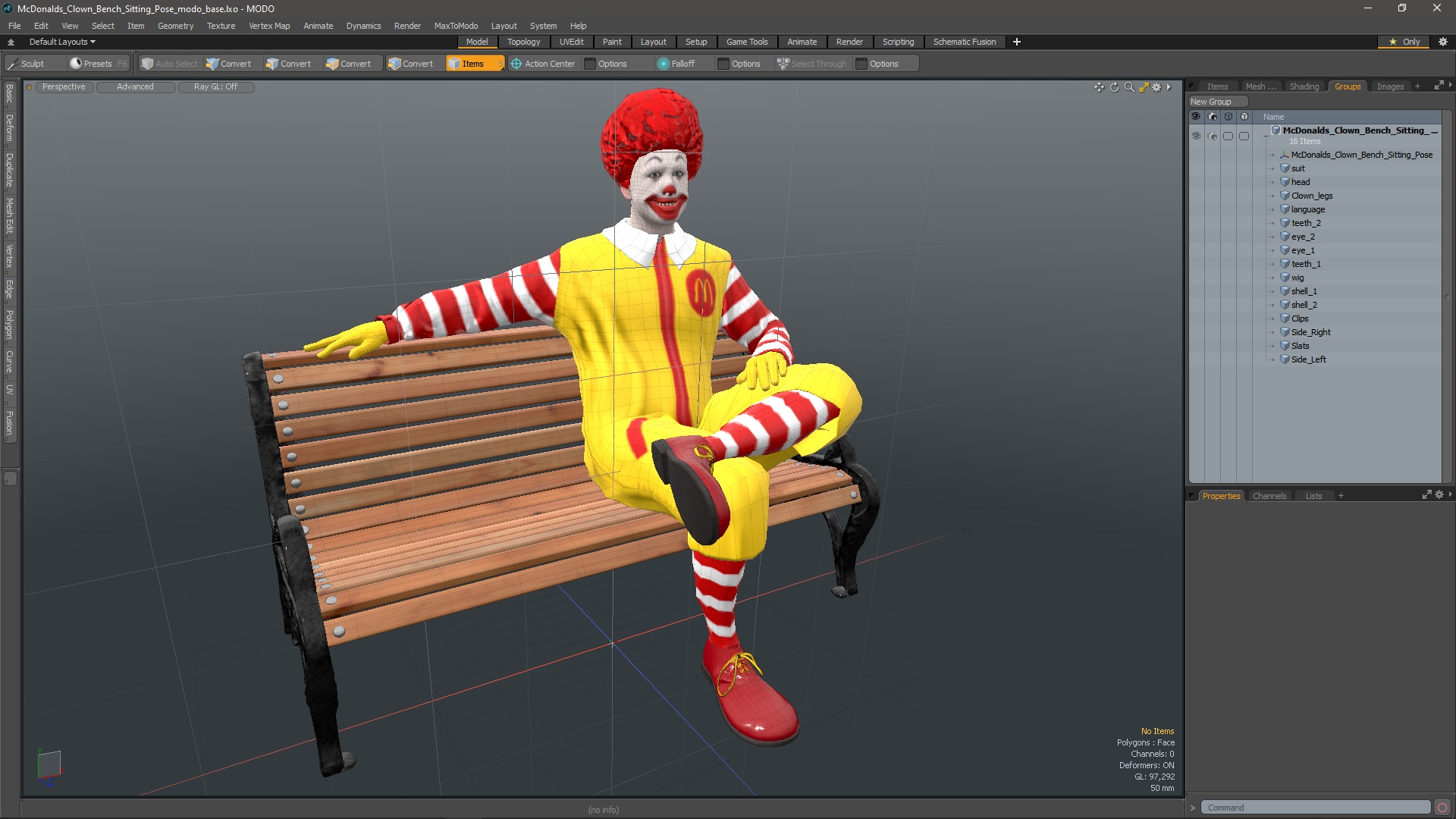Expand the Groups panel arrow menu
This screenshot has height=819, width=1456.
point(1450,85)
